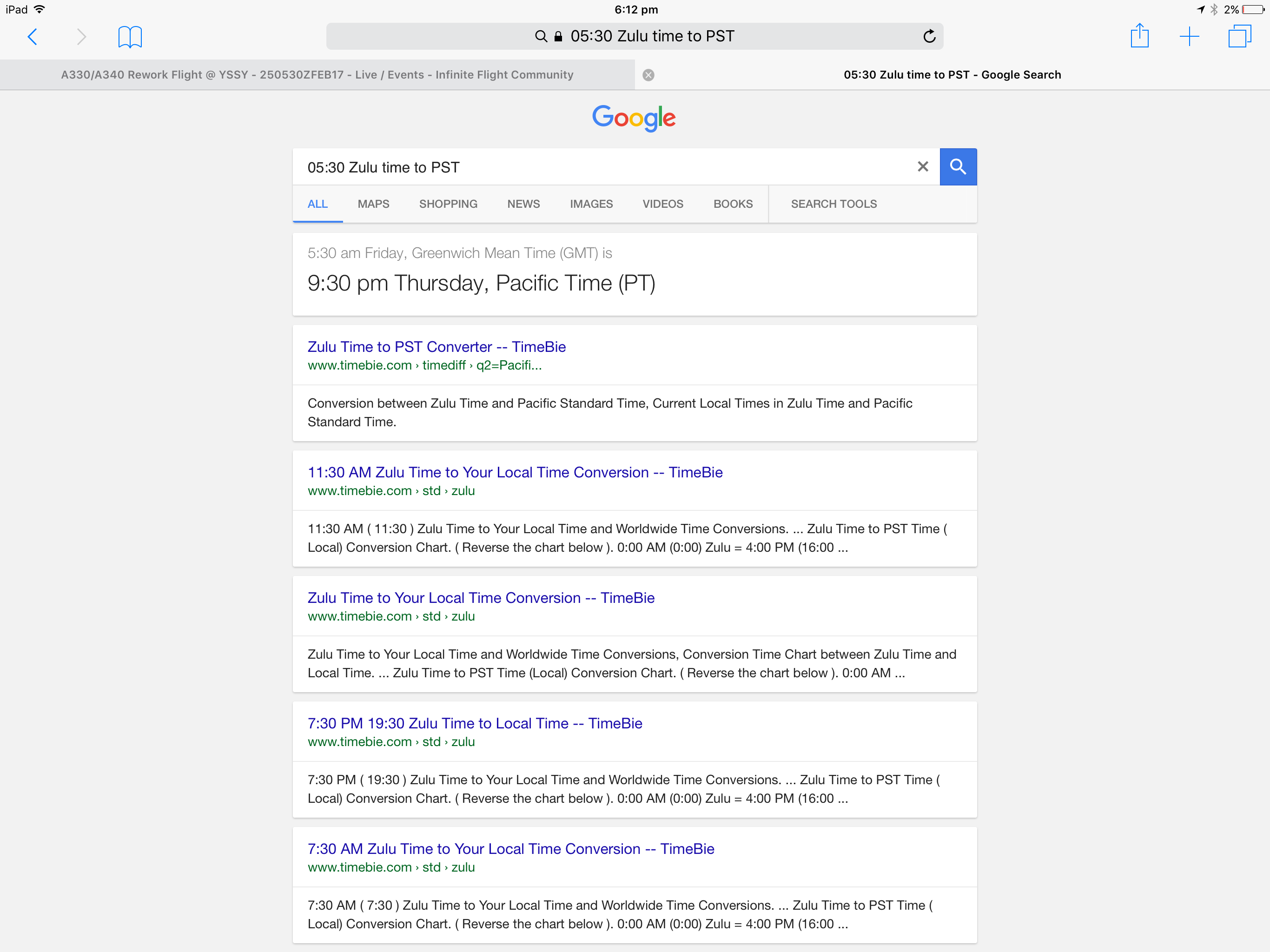This screenshot has height=952, width=1270.
Task: Switch to the MAPS results tab
Action: point(373,204)
